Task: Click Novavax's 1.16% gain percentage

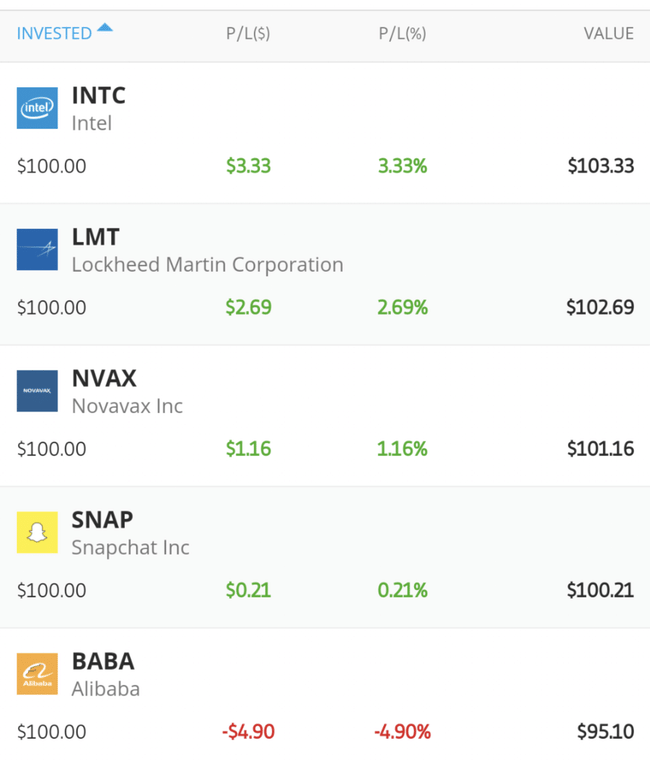Action: [x=402, y=449]
